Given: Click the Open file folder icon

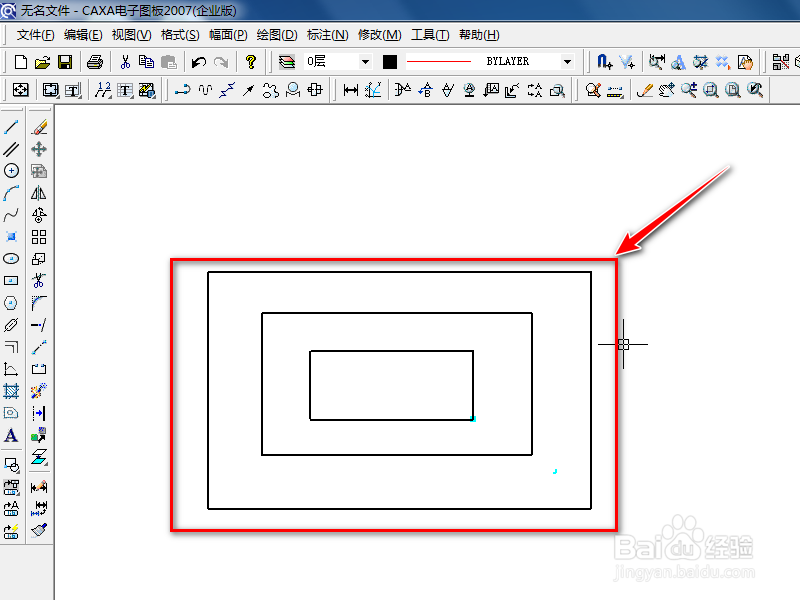Looking at the screenshot, I should 42,62.
